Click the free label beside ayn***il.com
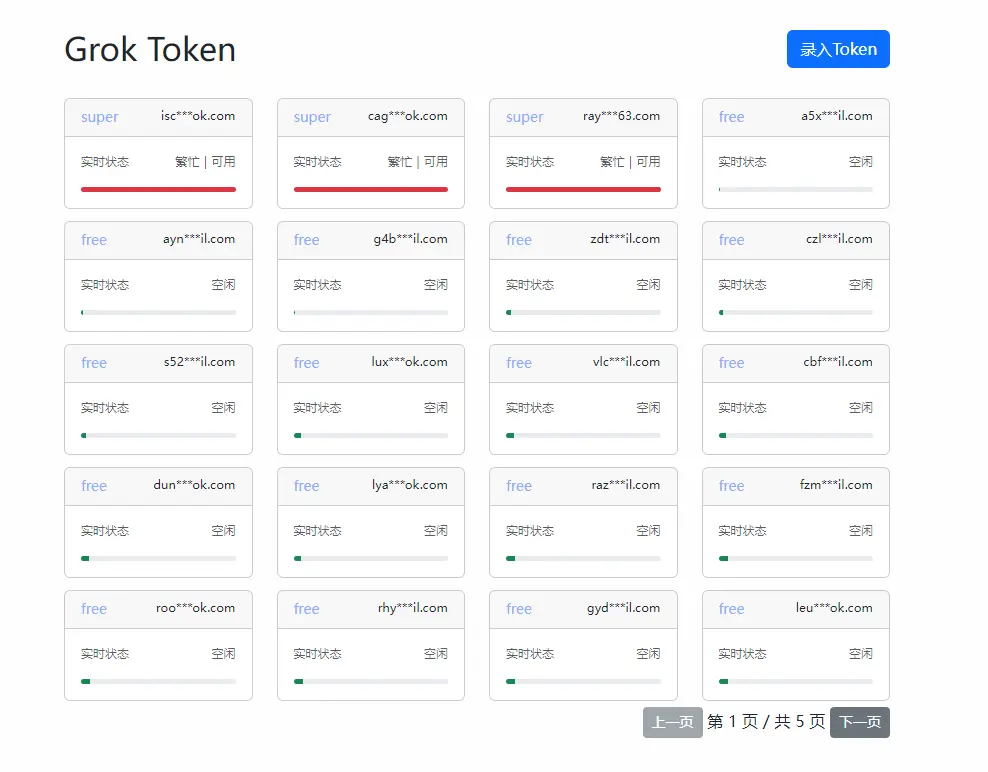This screenshot has width=988, height=772. 94,239
